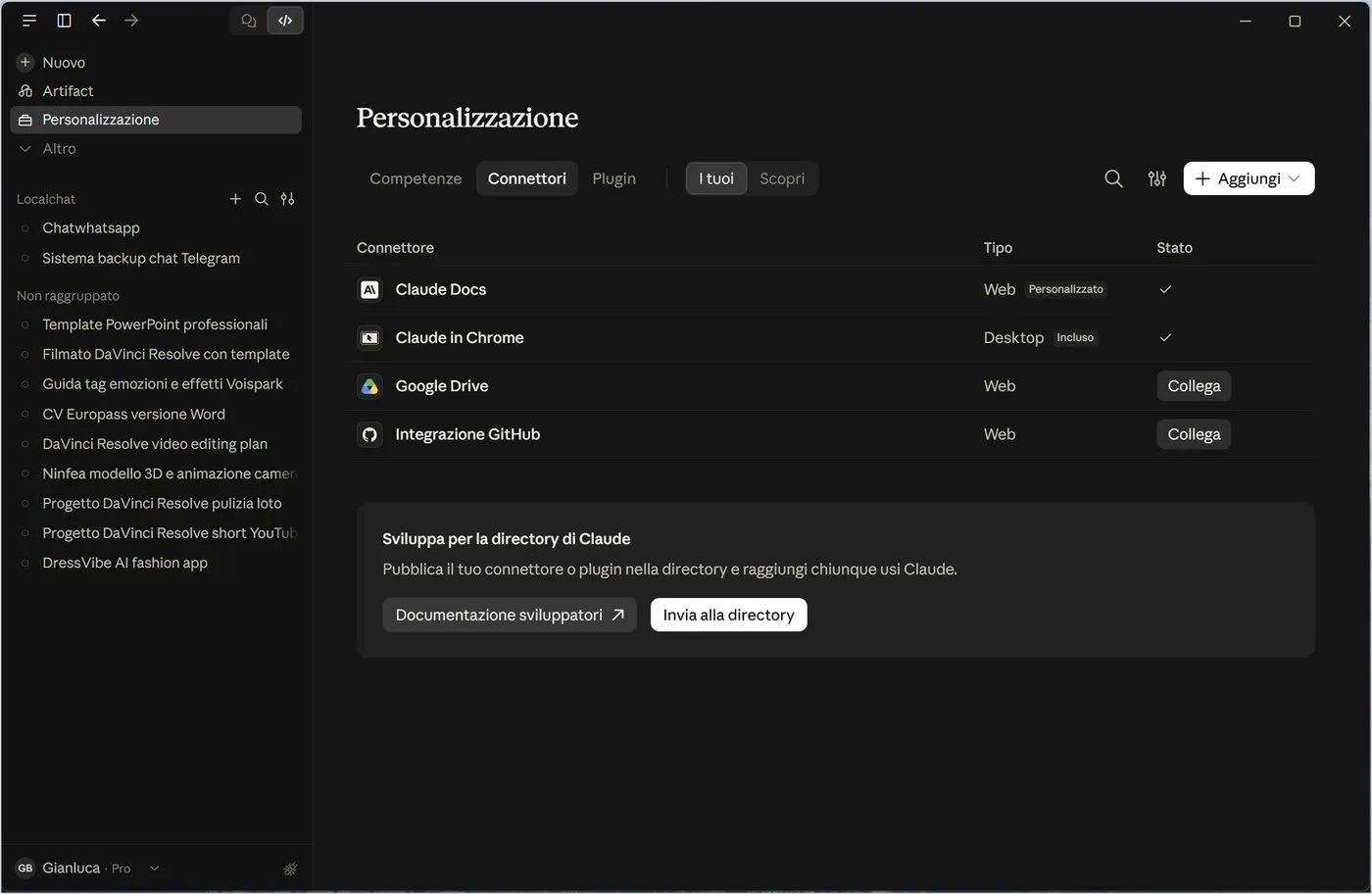
Task: Add new chat in Localchat with plus
Action: (235, 199)
